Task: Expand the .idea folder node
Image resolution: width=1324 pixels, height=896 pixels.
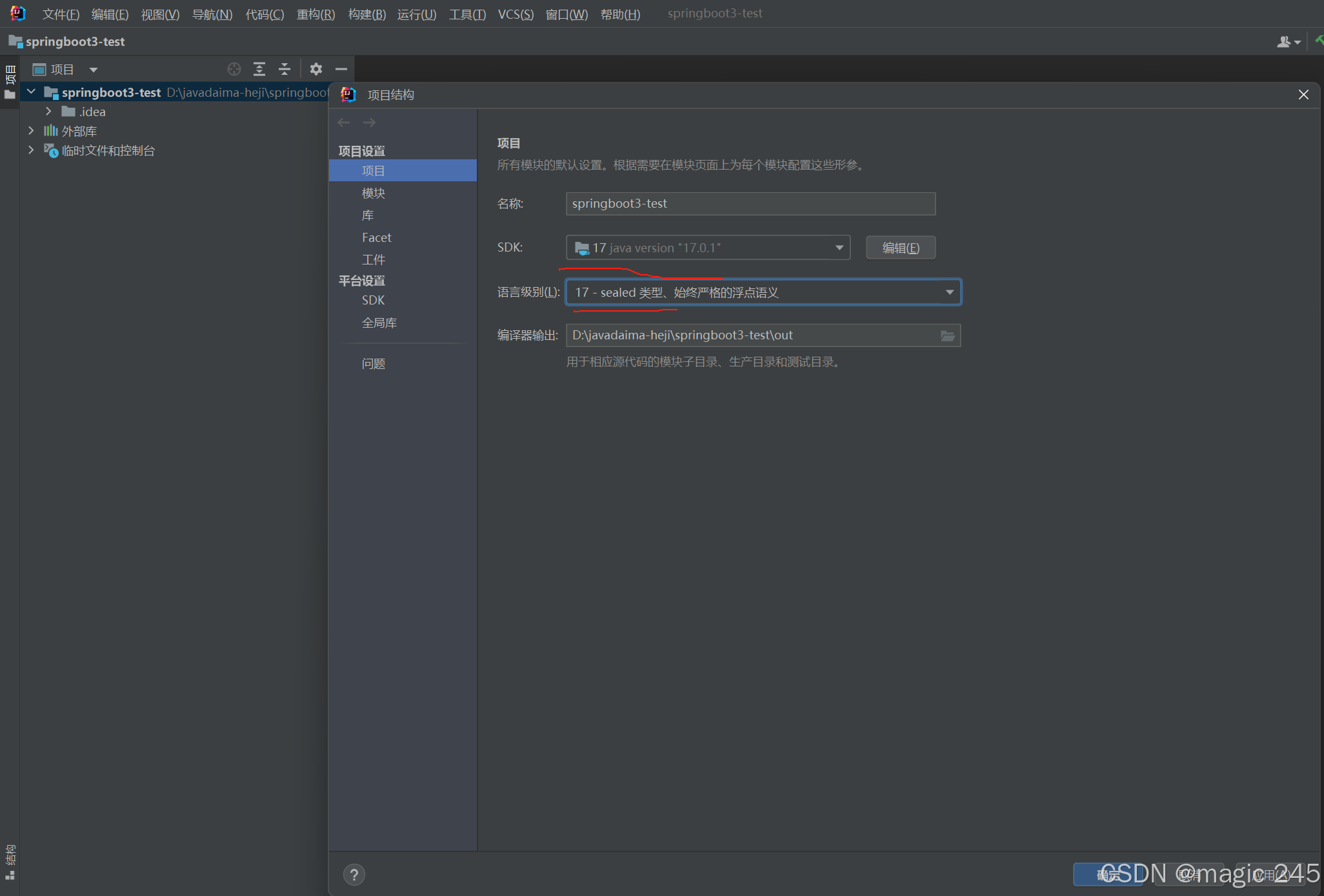Action: click(48, 112)
